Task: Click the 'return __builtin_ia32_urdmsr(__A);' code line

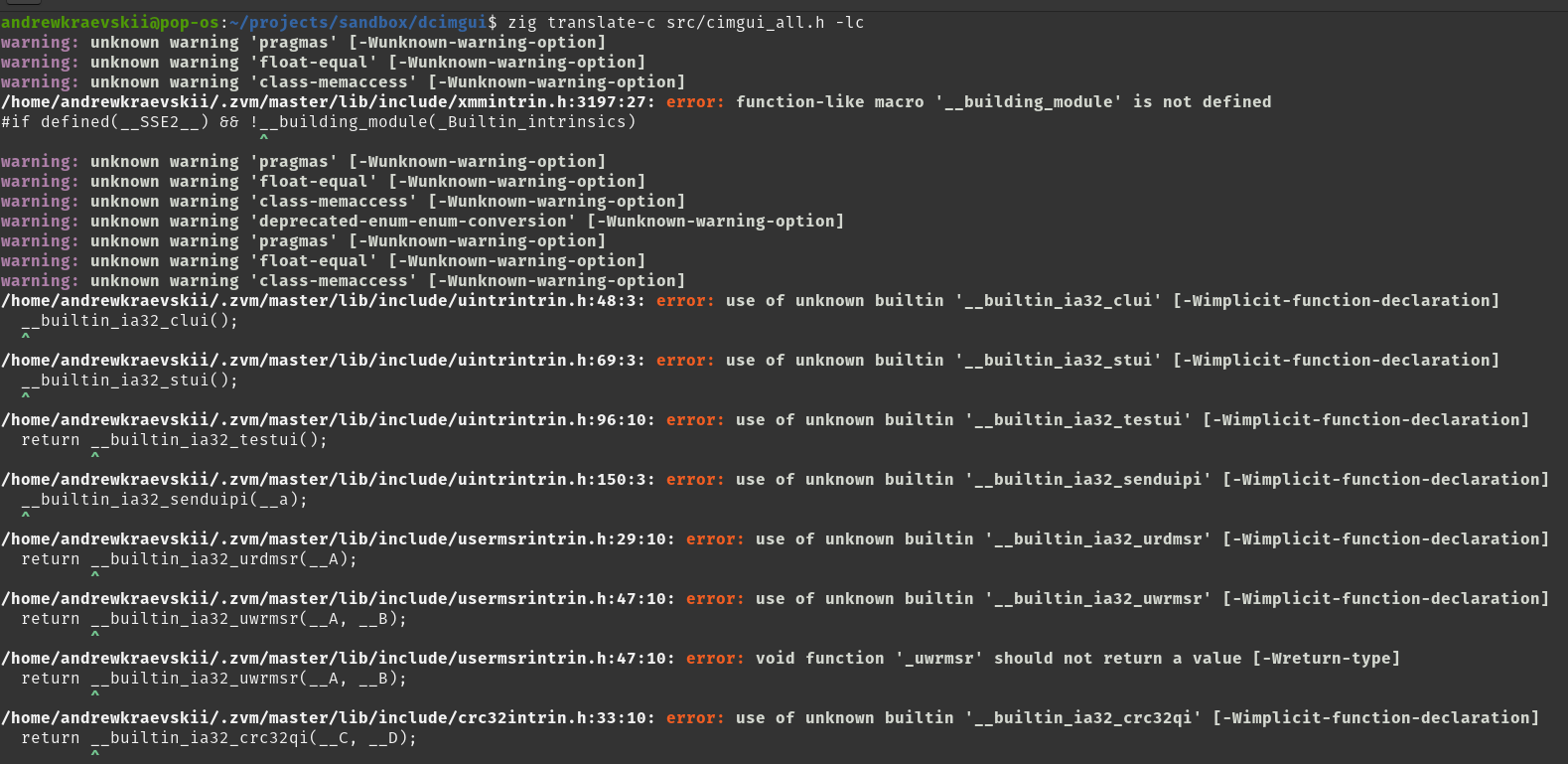Action: click(x=189, y=559)
